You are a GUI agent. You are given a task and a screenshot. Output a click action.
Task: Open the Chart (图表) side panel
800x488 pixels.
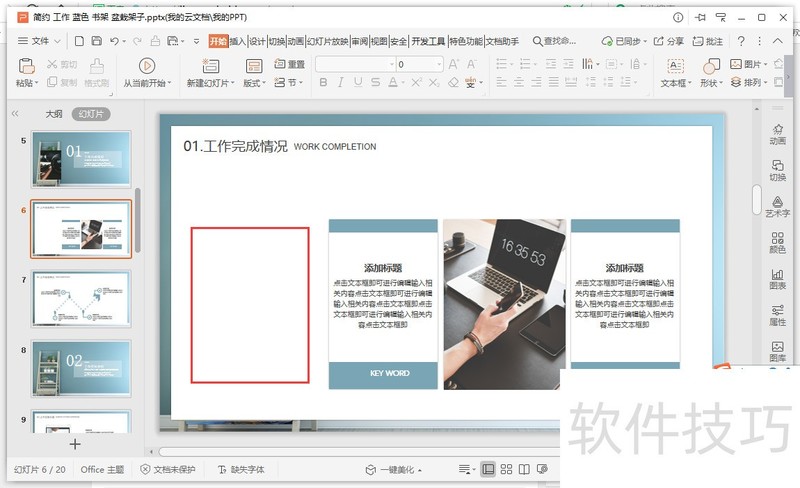coord(778,279)
